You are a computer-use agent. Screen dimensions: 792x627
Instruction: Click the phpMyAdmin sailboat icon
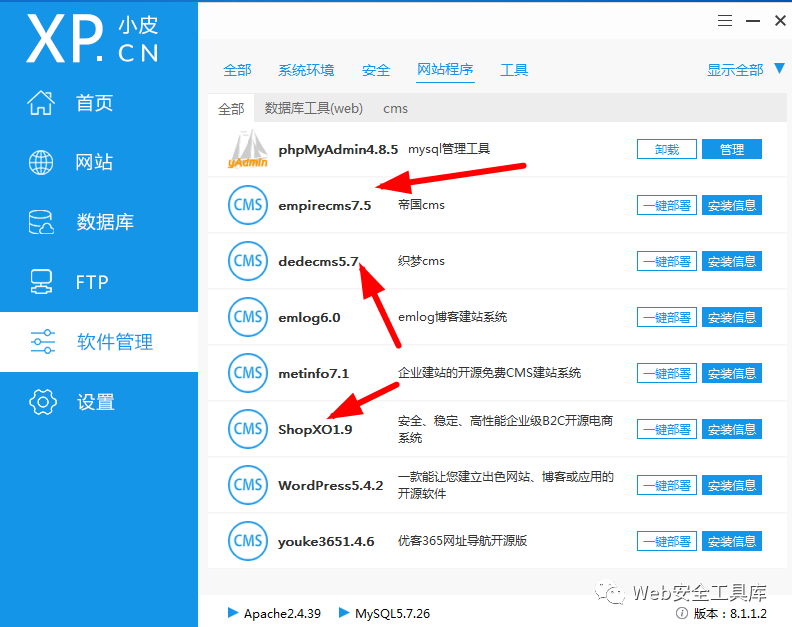248,149
